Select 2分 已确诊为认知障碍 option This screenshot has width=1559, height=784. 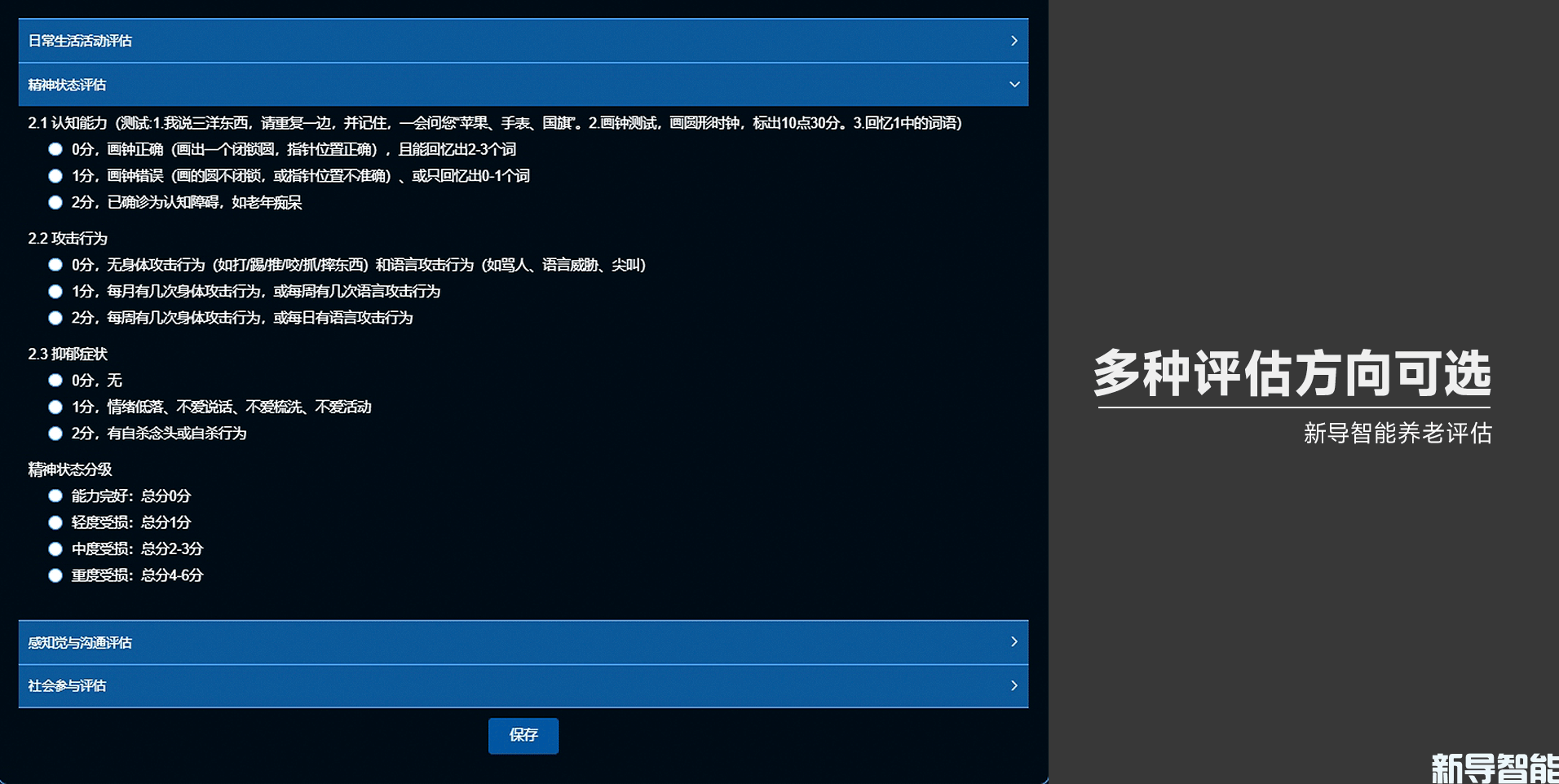[x=55, y=202]
